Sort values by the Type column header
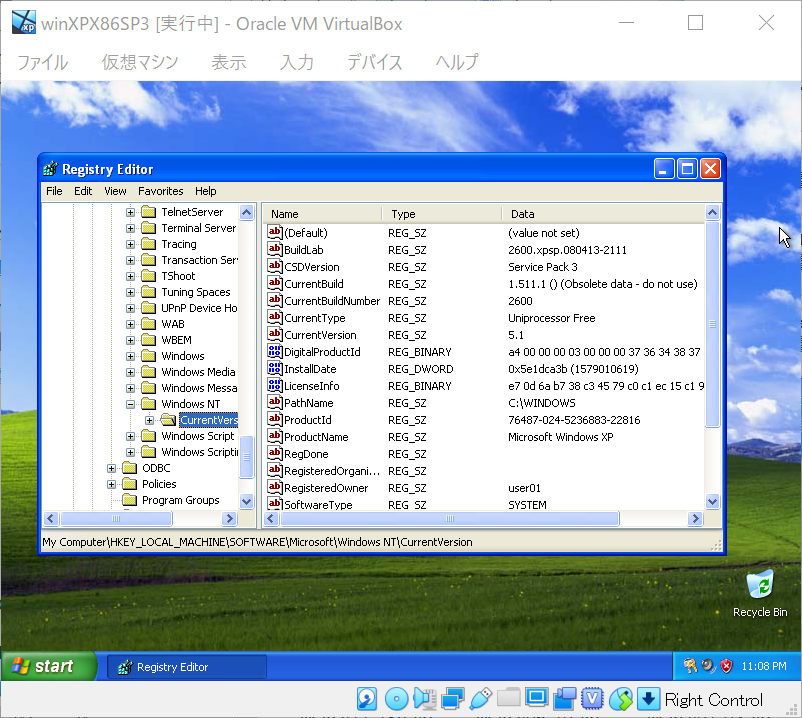 click(x=442, y=214)
